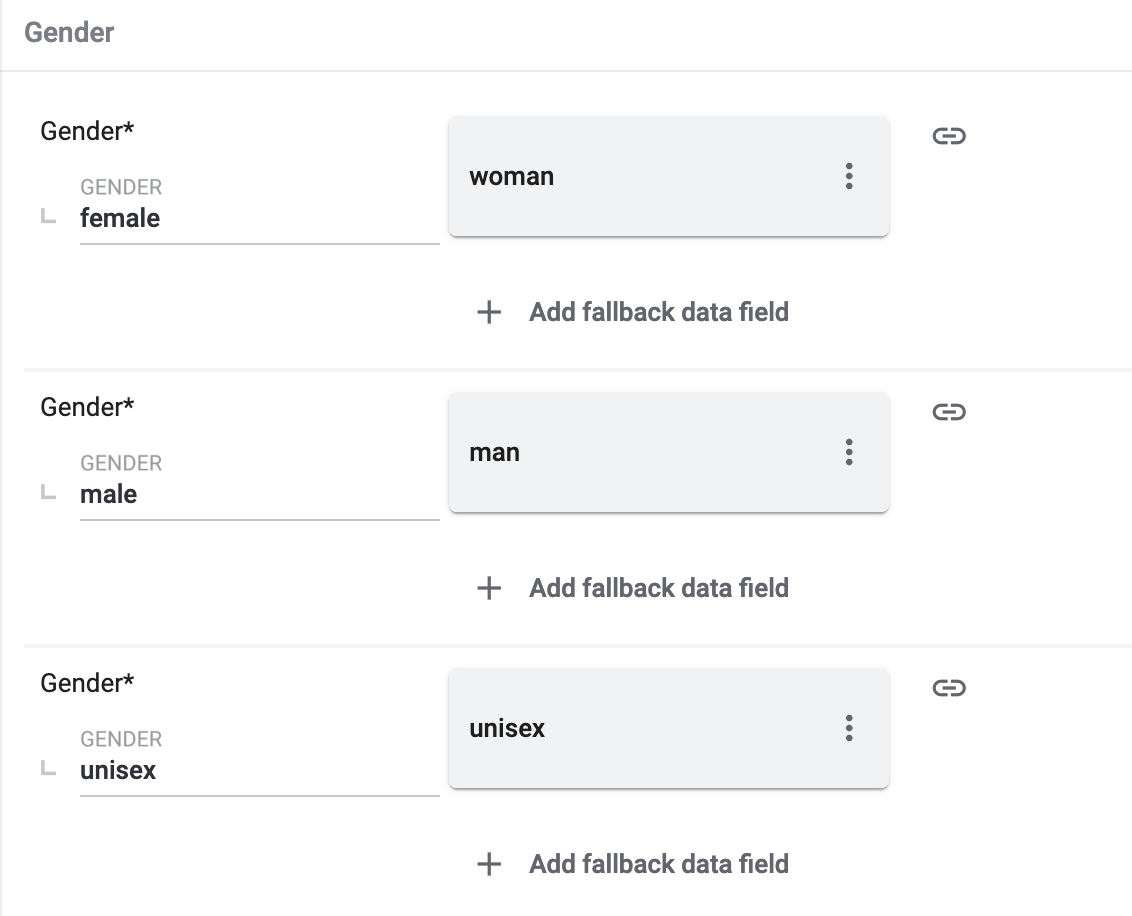Click the plus icon under man field
1132x916 pixels.
489,588
